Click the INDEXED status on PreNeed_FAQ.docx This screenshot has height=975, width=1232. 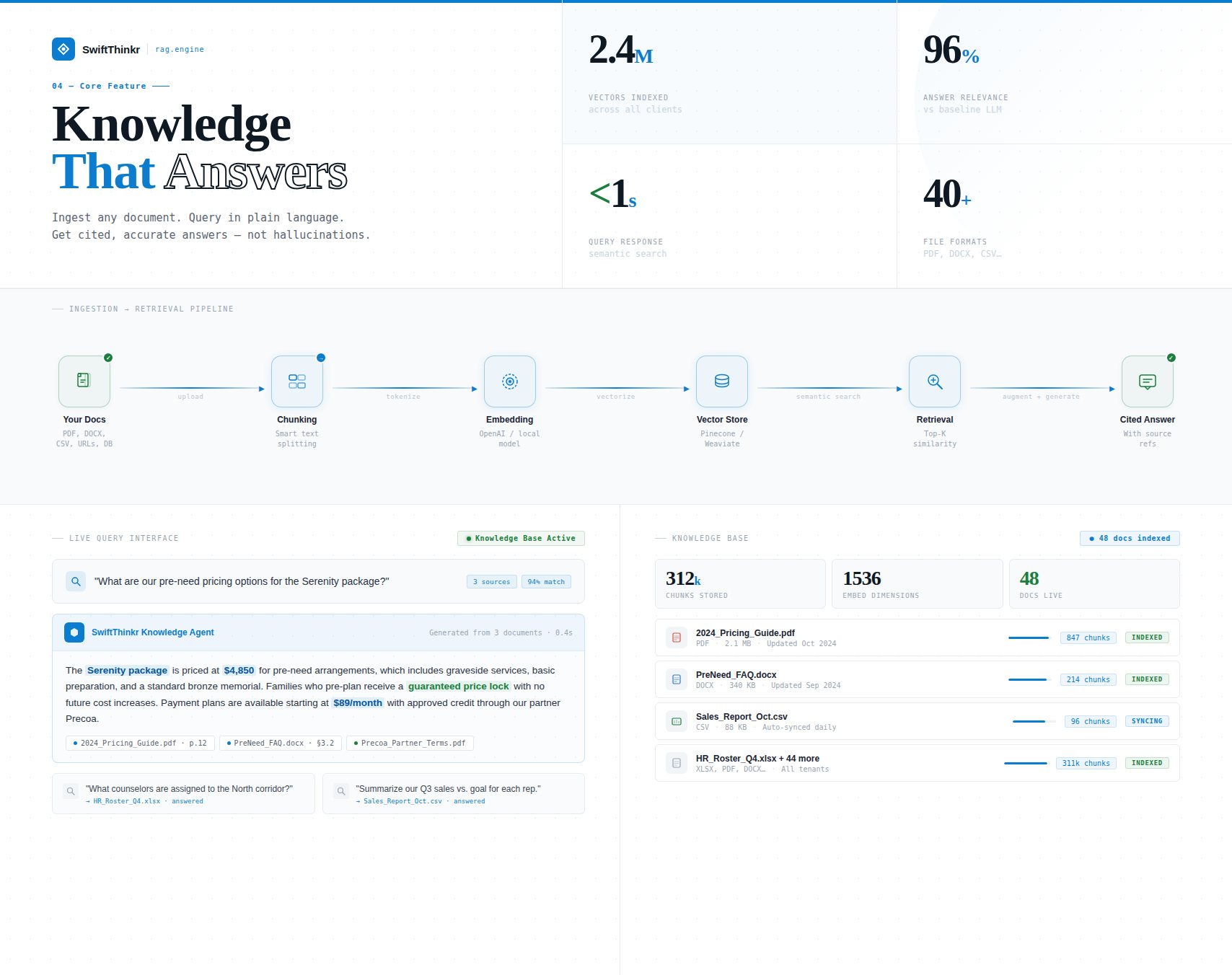click(x=1147, y=679)
